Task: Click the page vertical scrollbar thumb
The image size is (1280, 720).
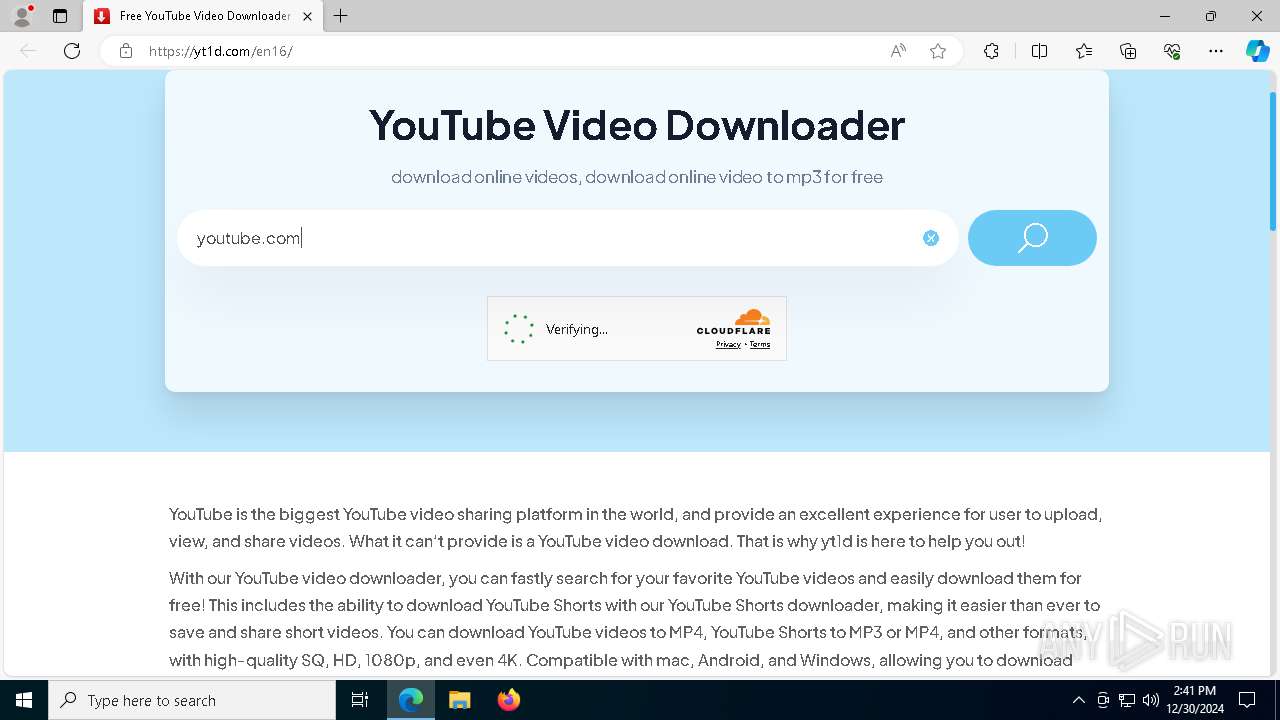Action: click(x=1273, y=163)
